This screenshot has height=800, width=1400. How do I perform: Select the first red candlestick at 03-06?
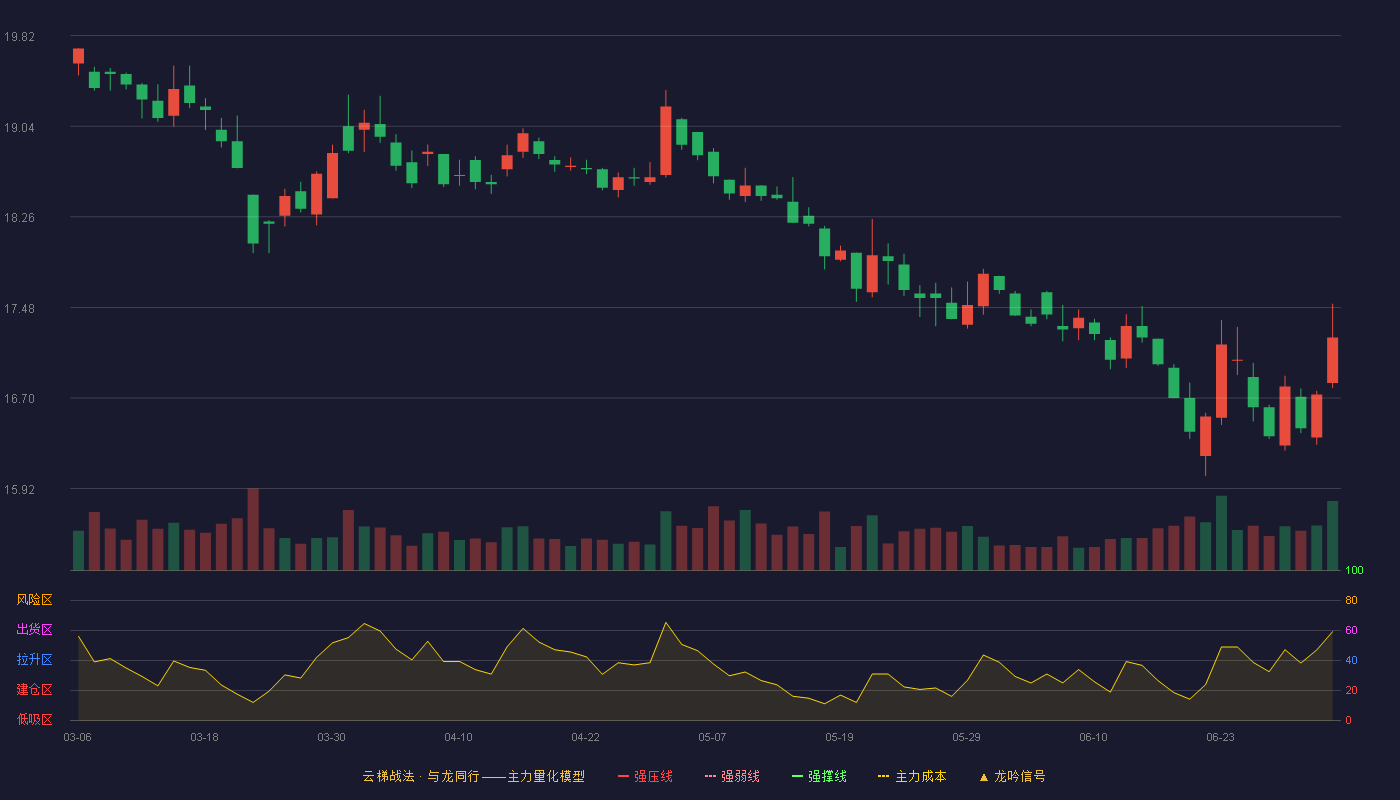[78, 56]
